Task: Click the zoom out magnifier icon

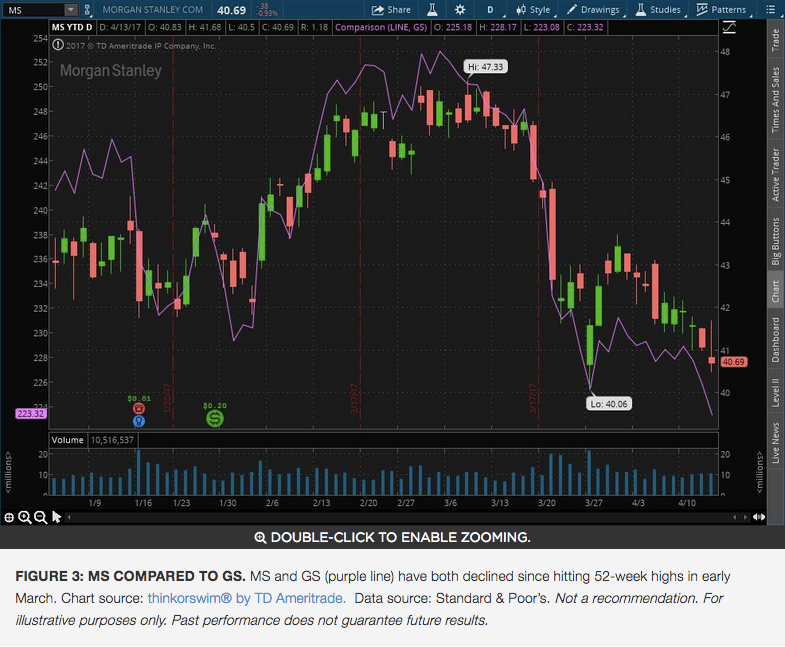Action: coord(41,517)
